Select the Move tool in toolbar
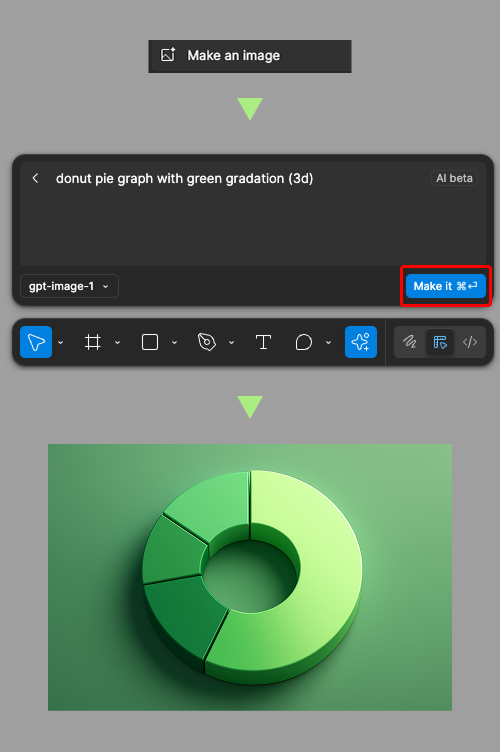Screen dimensions: 500x752 [36, 342]
